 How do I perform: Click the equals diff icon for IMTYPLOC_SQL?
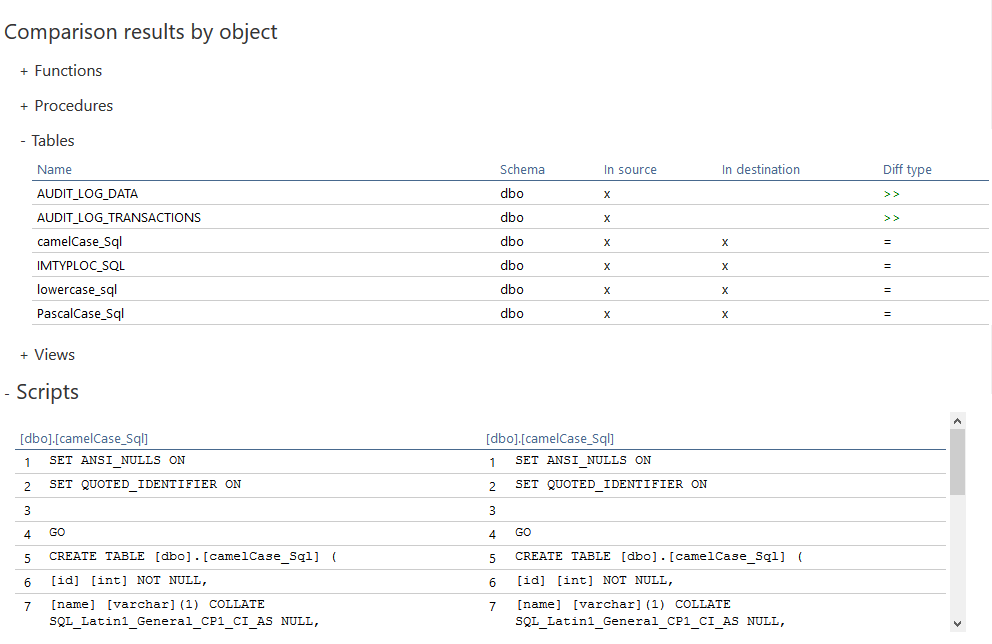click(887, 266)
